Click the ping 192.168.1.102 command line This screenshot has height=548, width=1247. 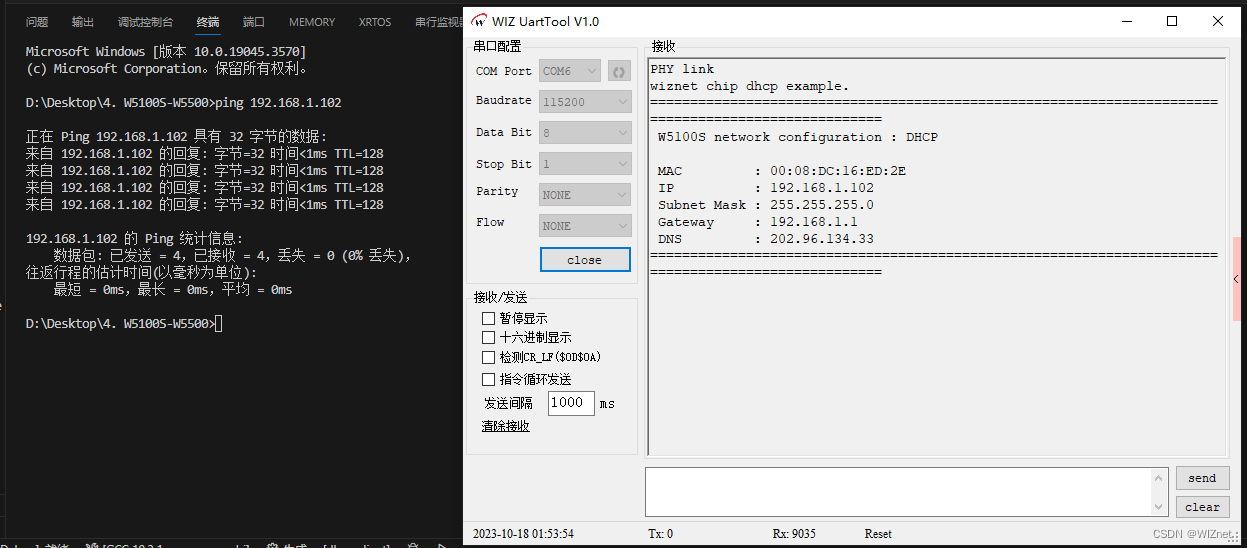(x=184, y=103)
